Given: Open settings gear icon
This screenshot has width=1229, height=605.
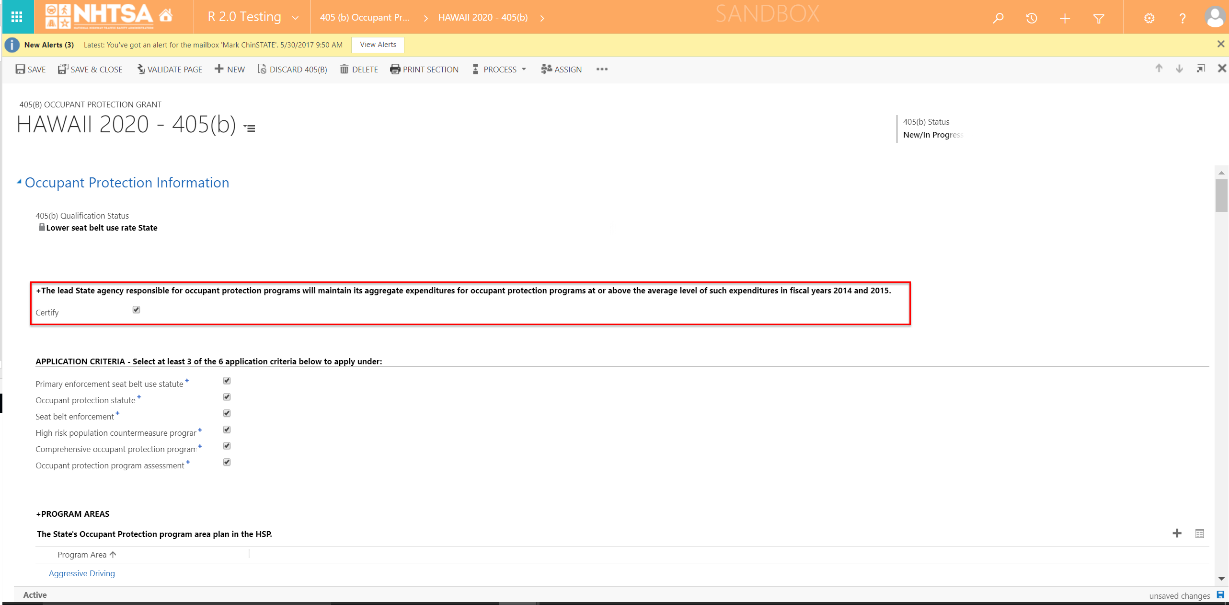Looking at the screenshot, I should click(1149, 18).
